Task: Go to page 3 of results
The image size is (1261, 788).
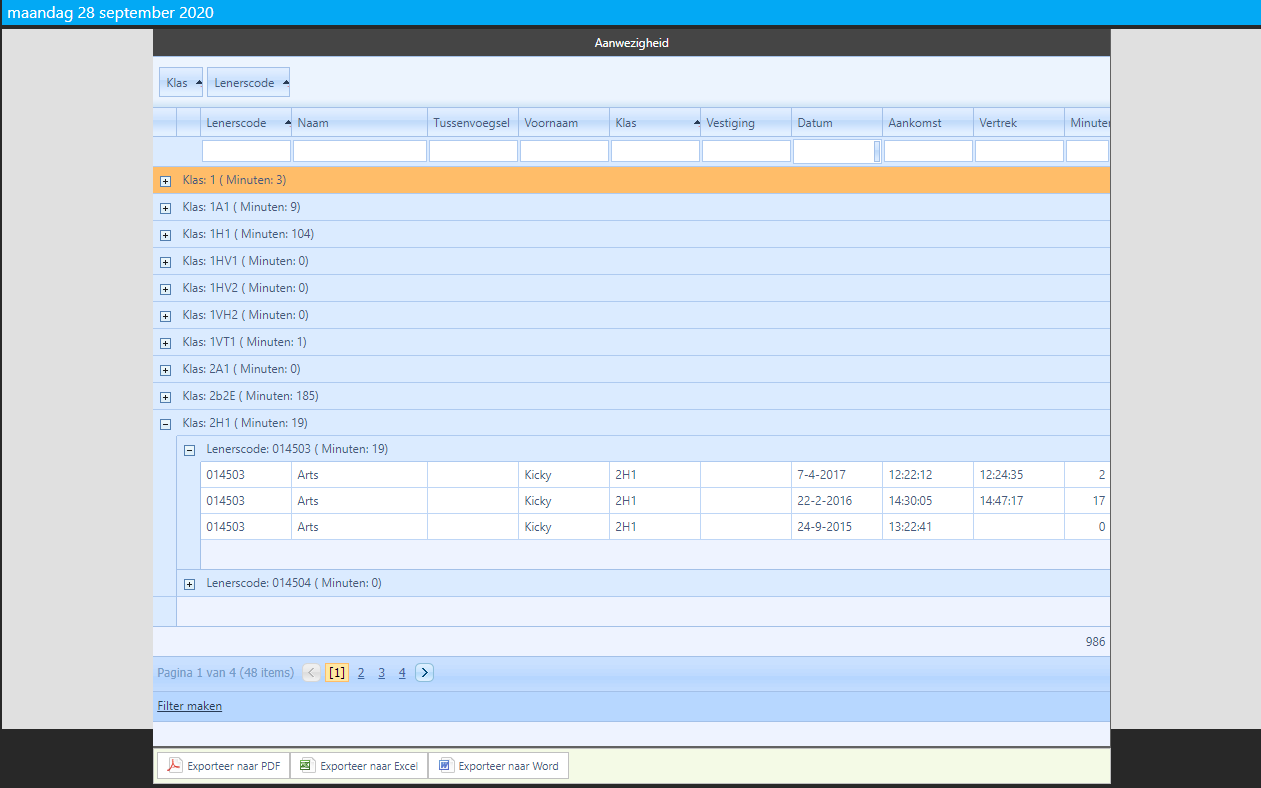Action: click(x=381, y=673)
